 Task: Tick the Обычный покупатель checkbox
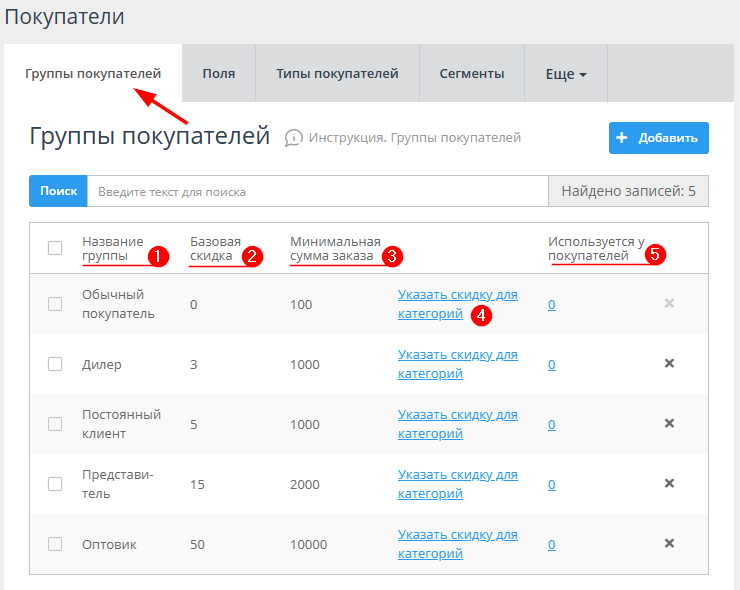[x=55, y=304]
